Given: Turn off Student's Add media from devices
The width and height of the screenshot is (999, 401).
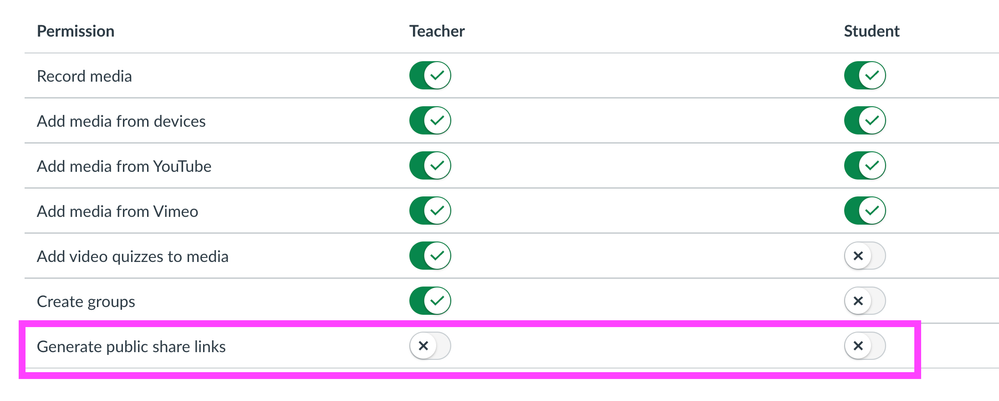Looking at the screenshot, I should (x=865, y=121).
